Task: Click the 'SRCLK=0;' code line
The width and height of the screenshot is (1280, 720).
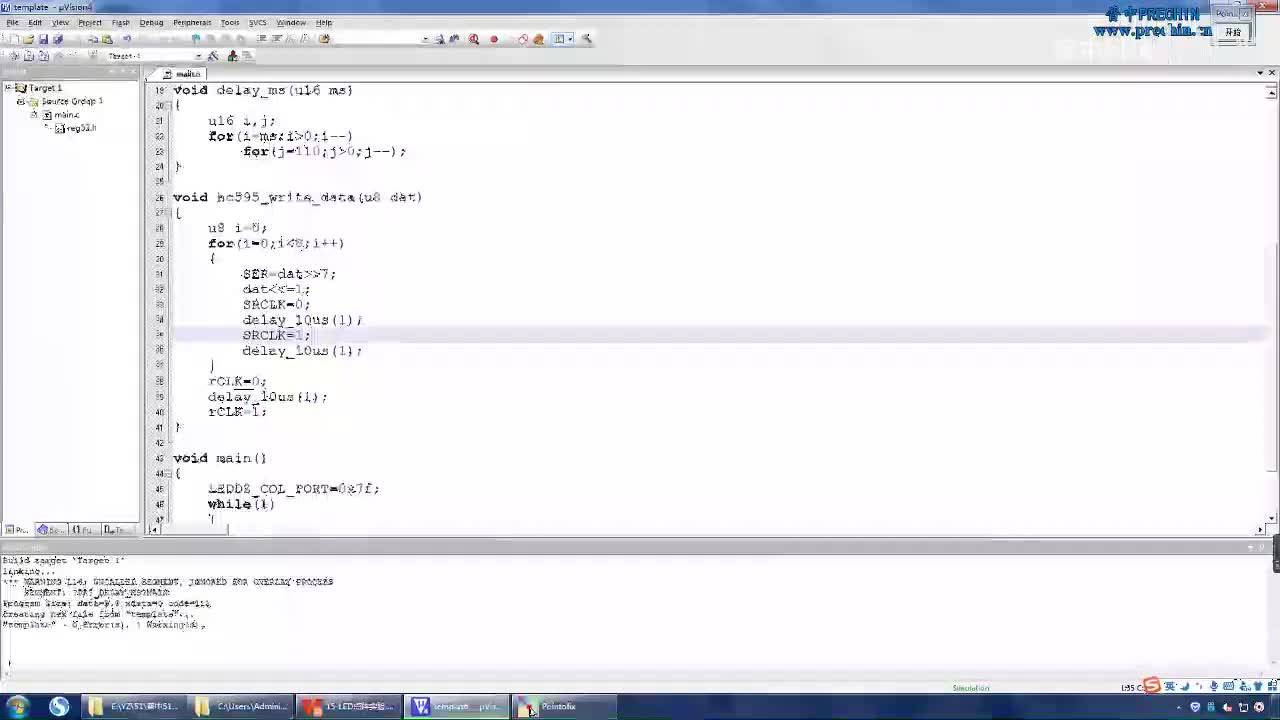Action: pyautogui.click(x=276, y=304)
